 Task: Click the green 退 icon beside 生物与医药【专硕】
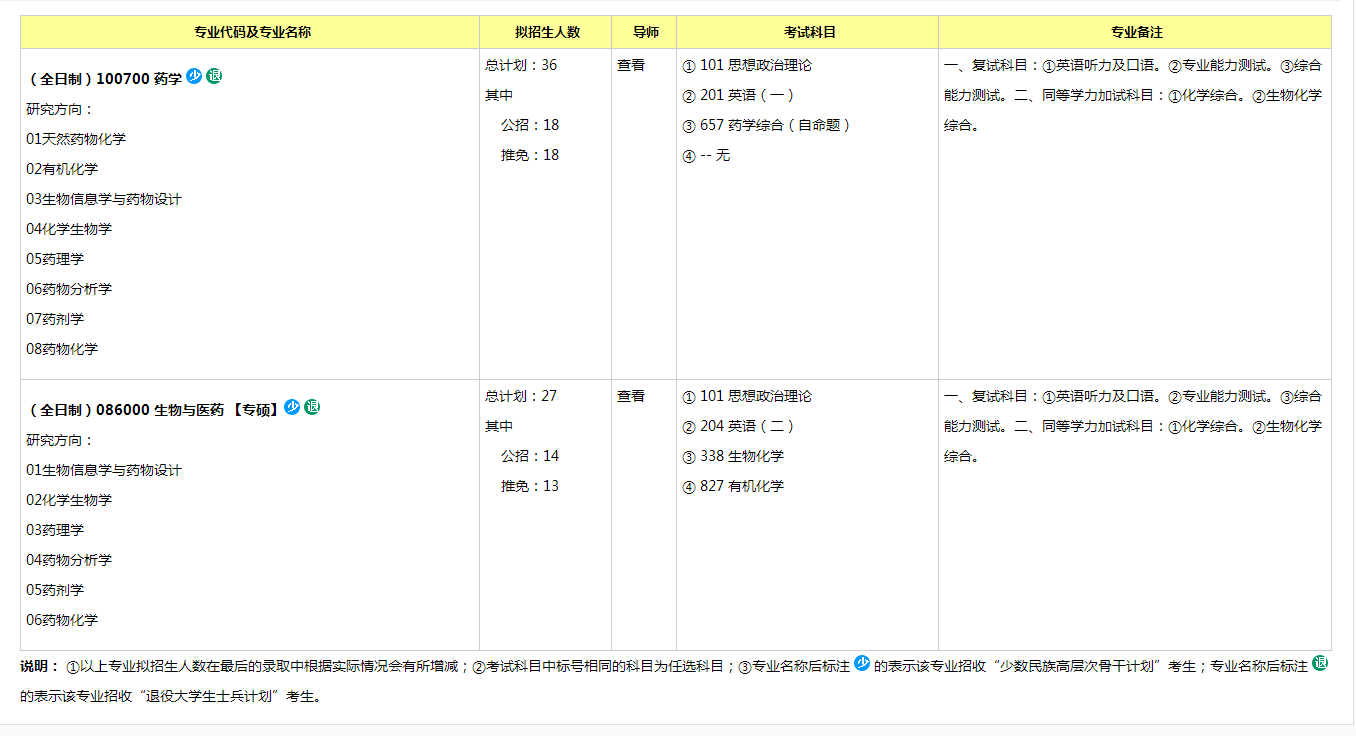312,407
